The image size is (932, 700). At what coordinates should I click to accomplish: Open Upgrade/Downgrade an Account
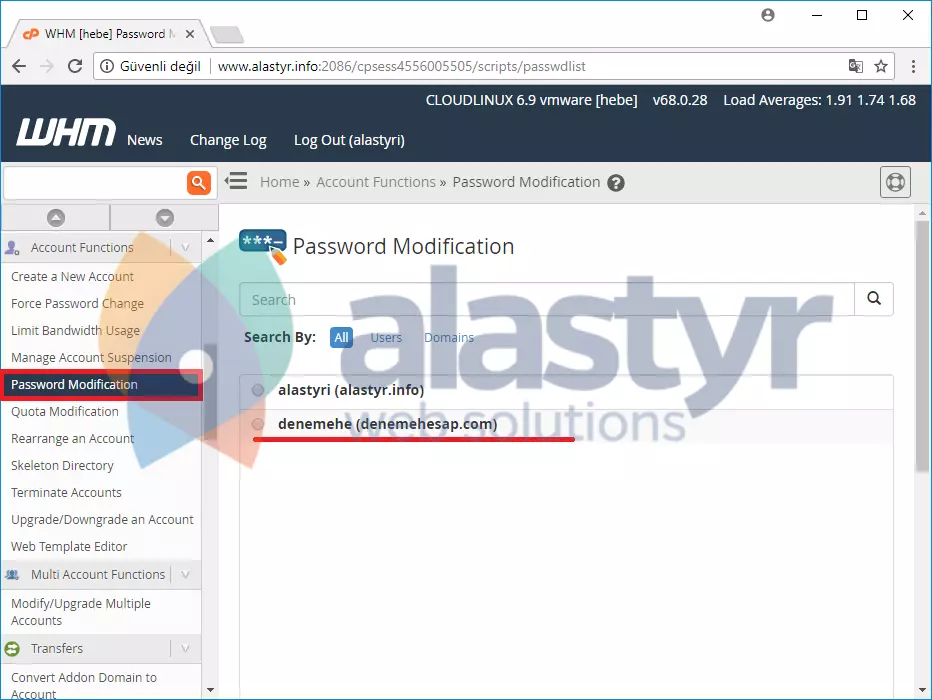point(102,519)
